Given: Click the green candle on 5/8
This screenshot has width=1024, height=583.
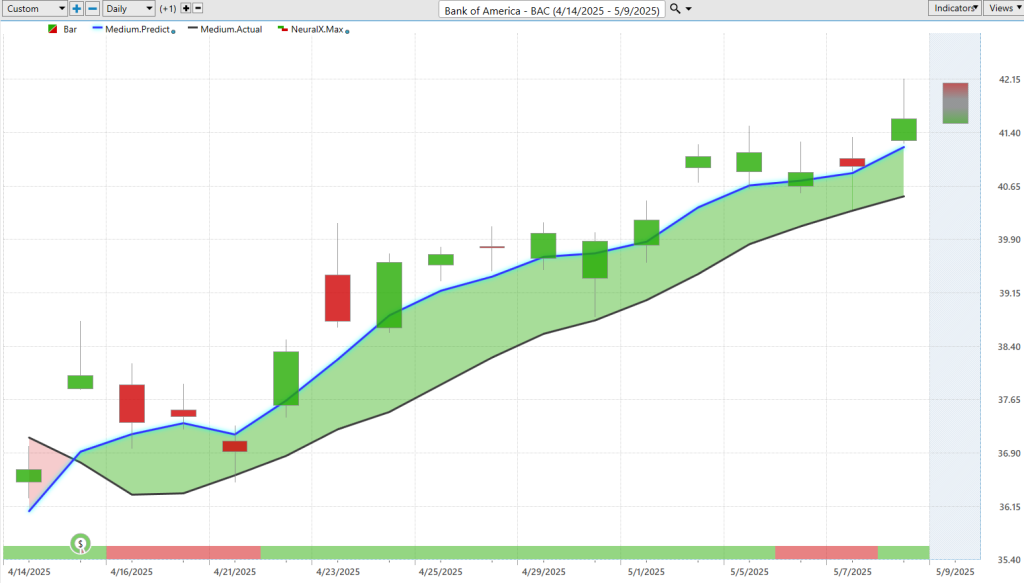Looking at the screenshot, I should click(904, 129).
